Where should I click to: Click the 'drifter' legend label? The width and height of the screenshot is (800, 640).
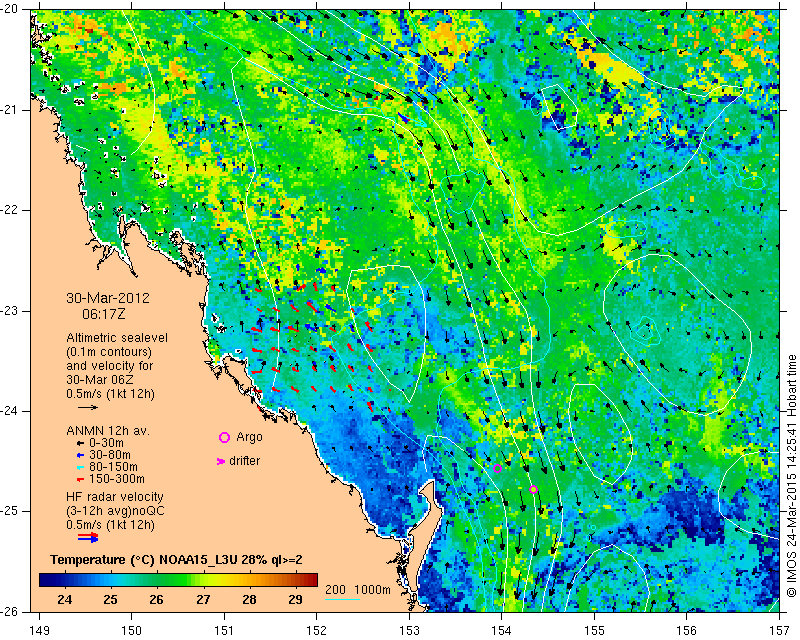[244, 461]
